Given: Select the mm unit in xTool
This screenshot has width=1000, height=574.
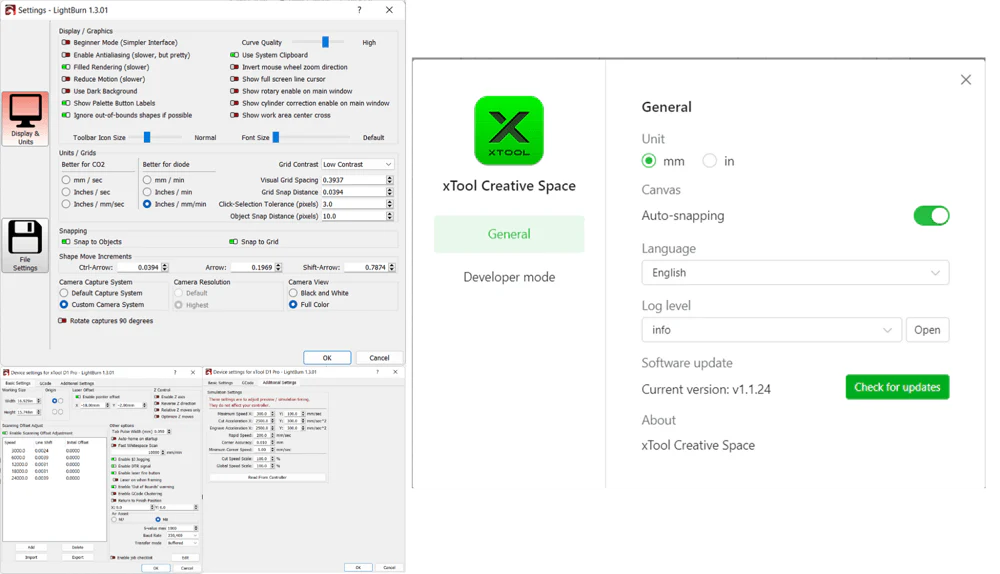Looking at the screenshot, I should (x=649, y=161).
